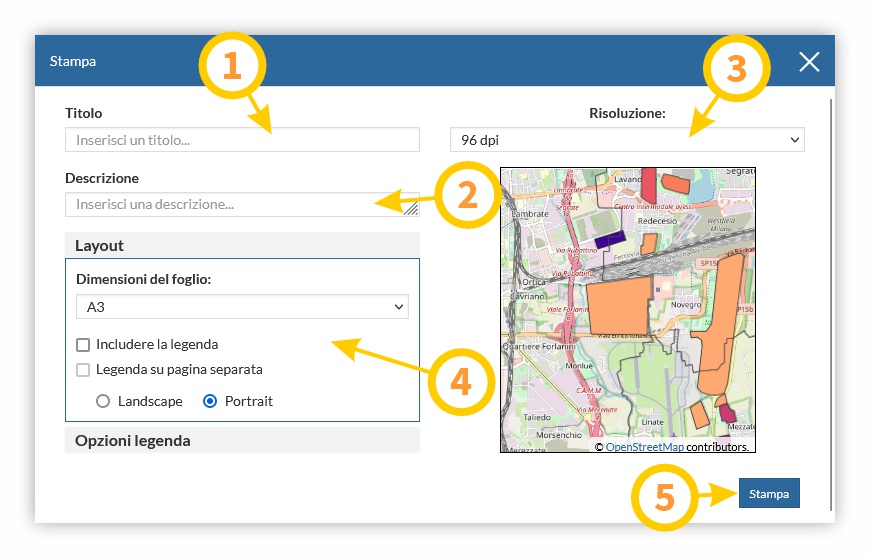This screenshot has width=870, height=558.
Task: Close the Stampa dialog with the X
Action: pyautogui.click(x=809, y=62)
